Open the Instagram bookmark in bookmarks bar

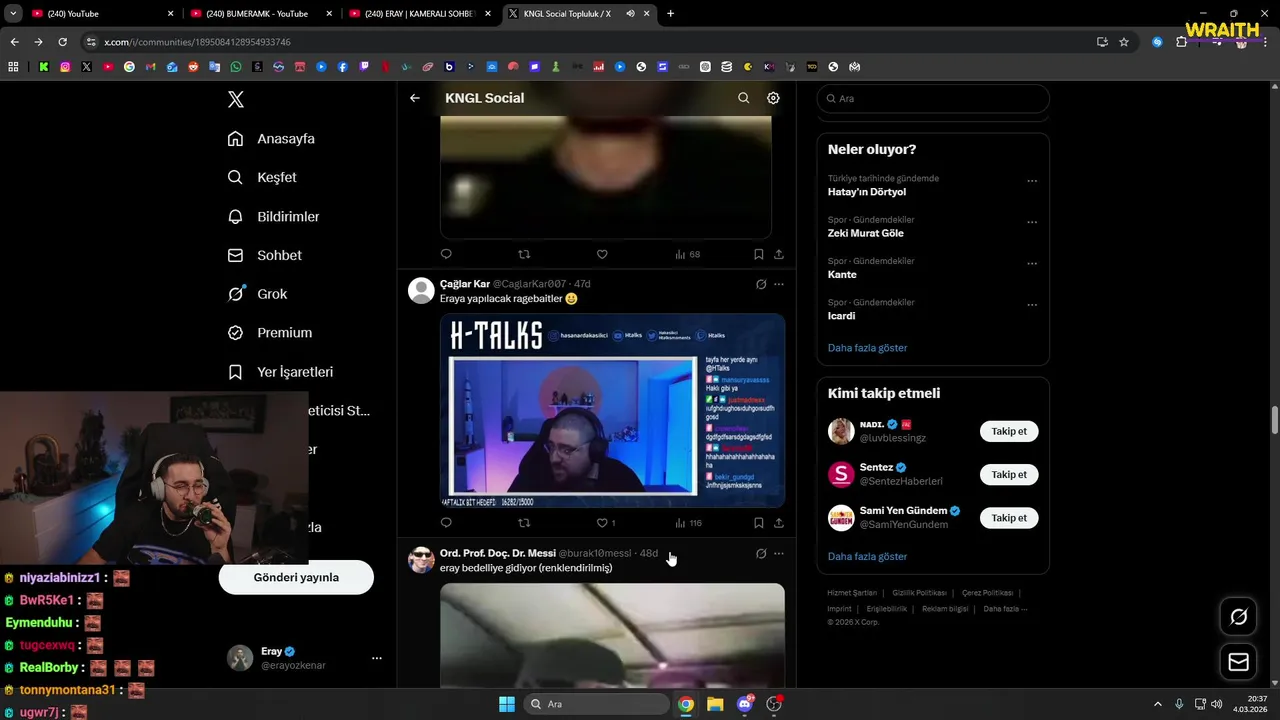pyautogui.click(x=65, y=67)
